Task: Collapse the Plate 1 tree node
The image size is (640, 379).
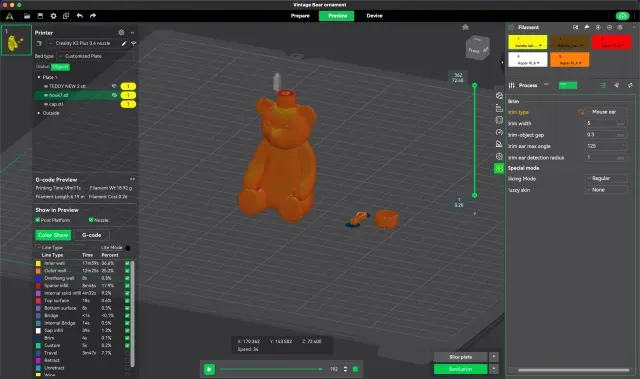Action: tap(39, 77)
